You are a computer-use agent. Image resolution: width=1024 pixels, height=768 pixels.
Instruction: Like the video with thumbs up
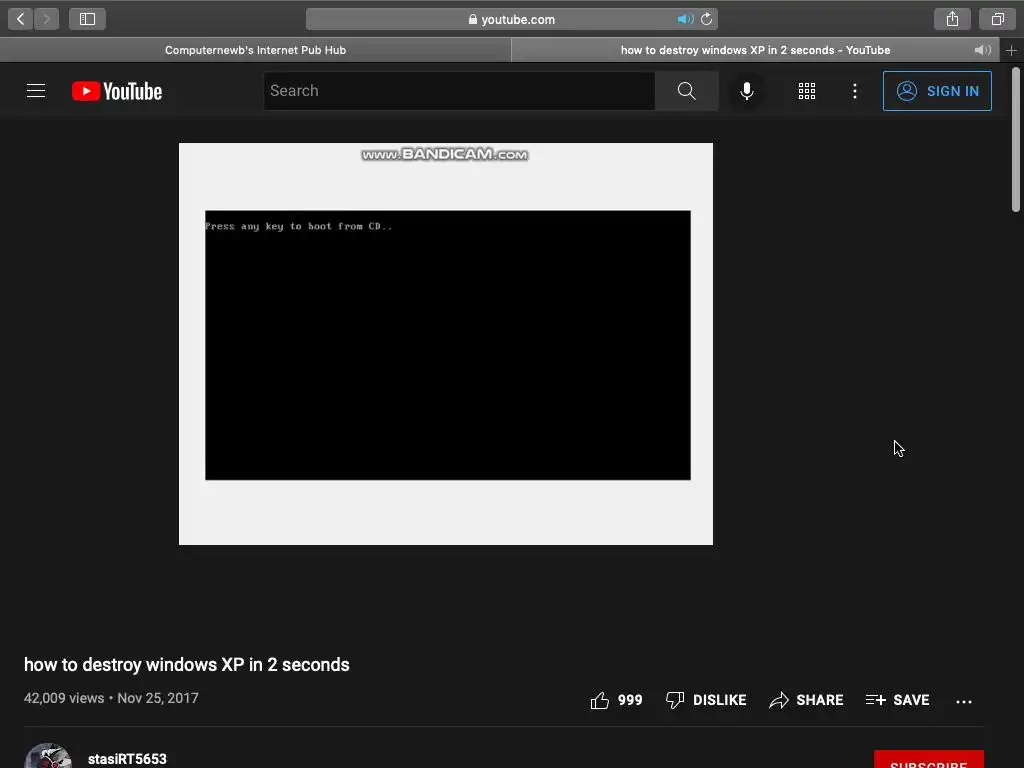[616, 700]
